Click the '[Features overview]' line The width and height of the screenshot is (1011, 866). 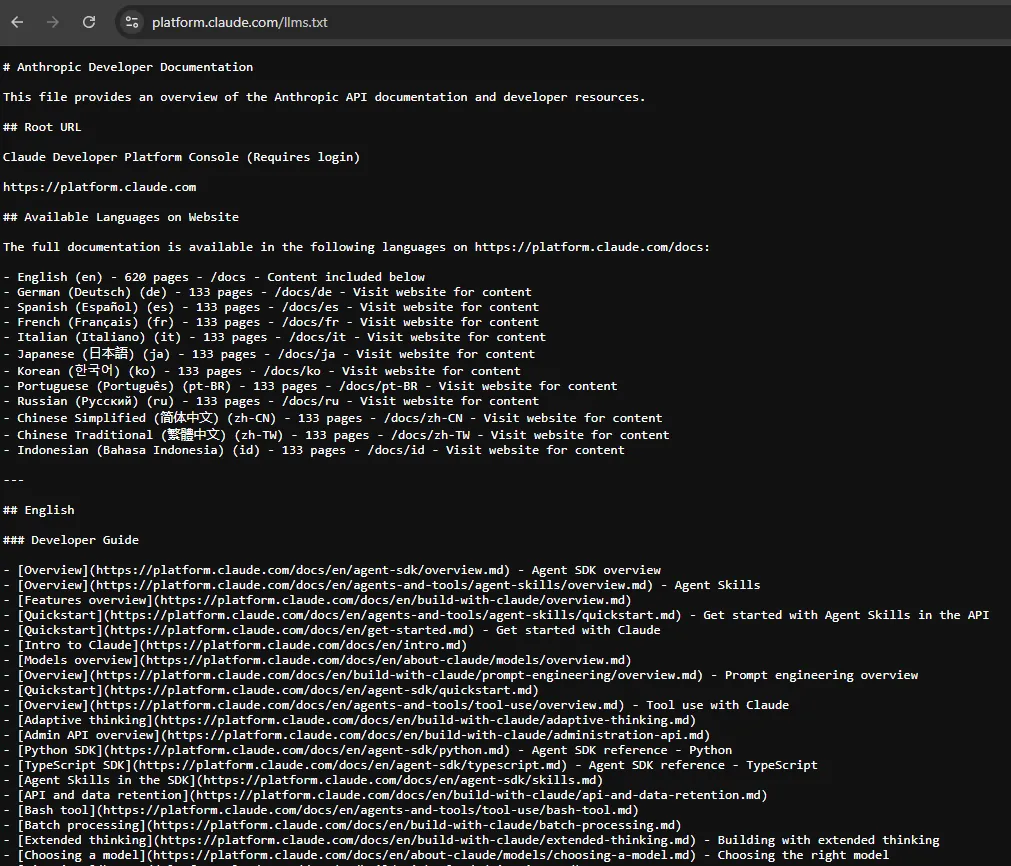(317, 600)
